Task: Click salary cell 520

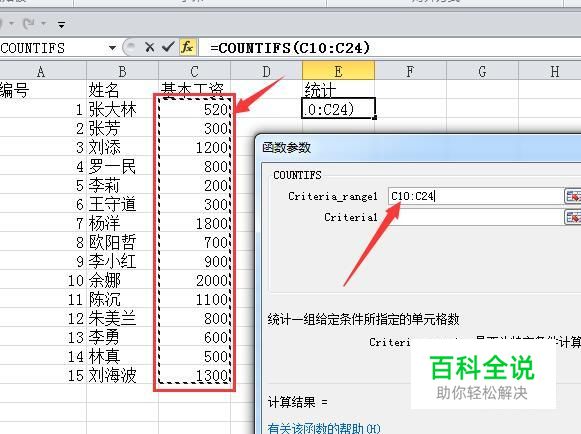Action: click(194, 109)
